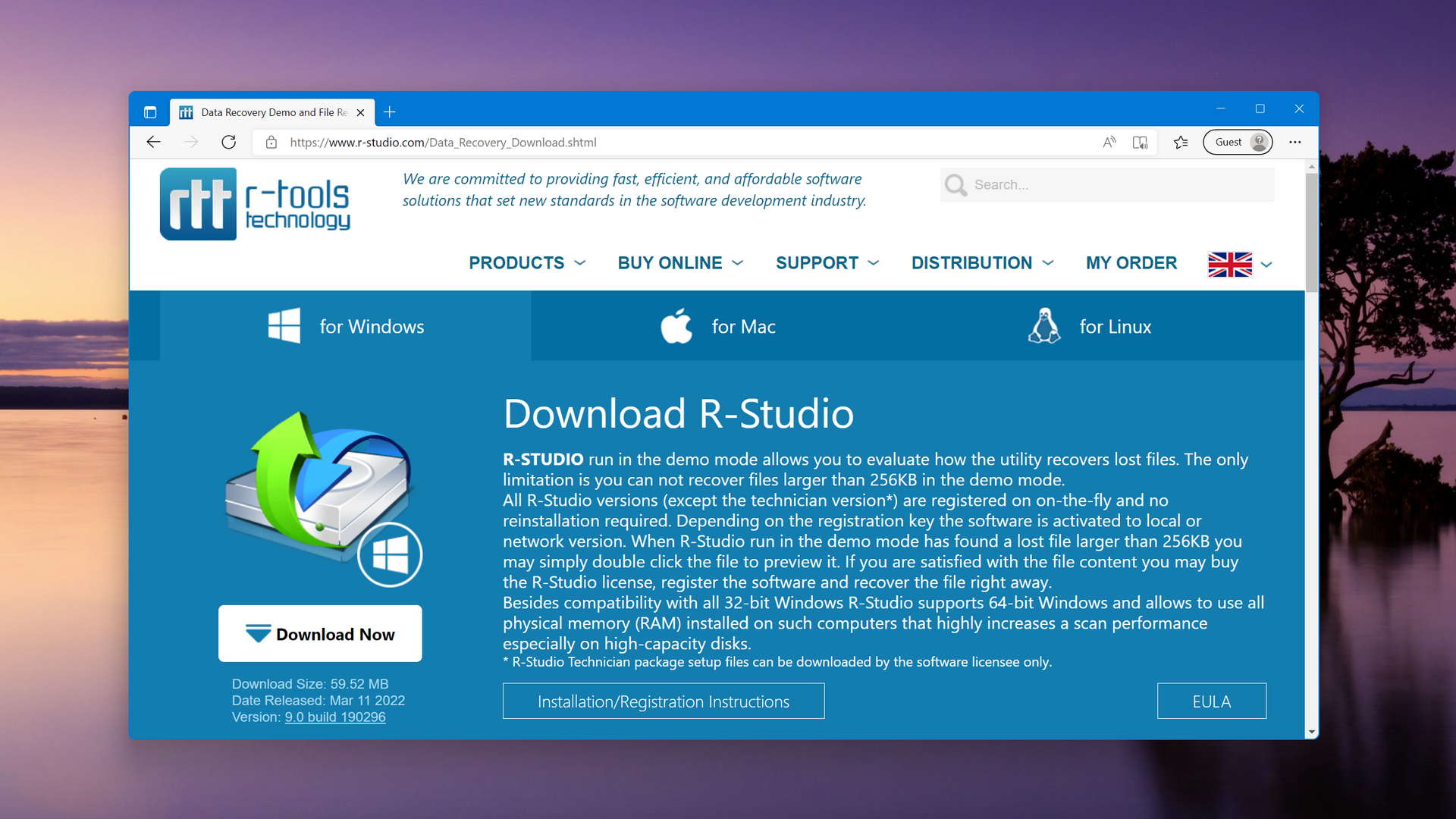
Task: Select the for Windows tab
Action: click(345, 326)
